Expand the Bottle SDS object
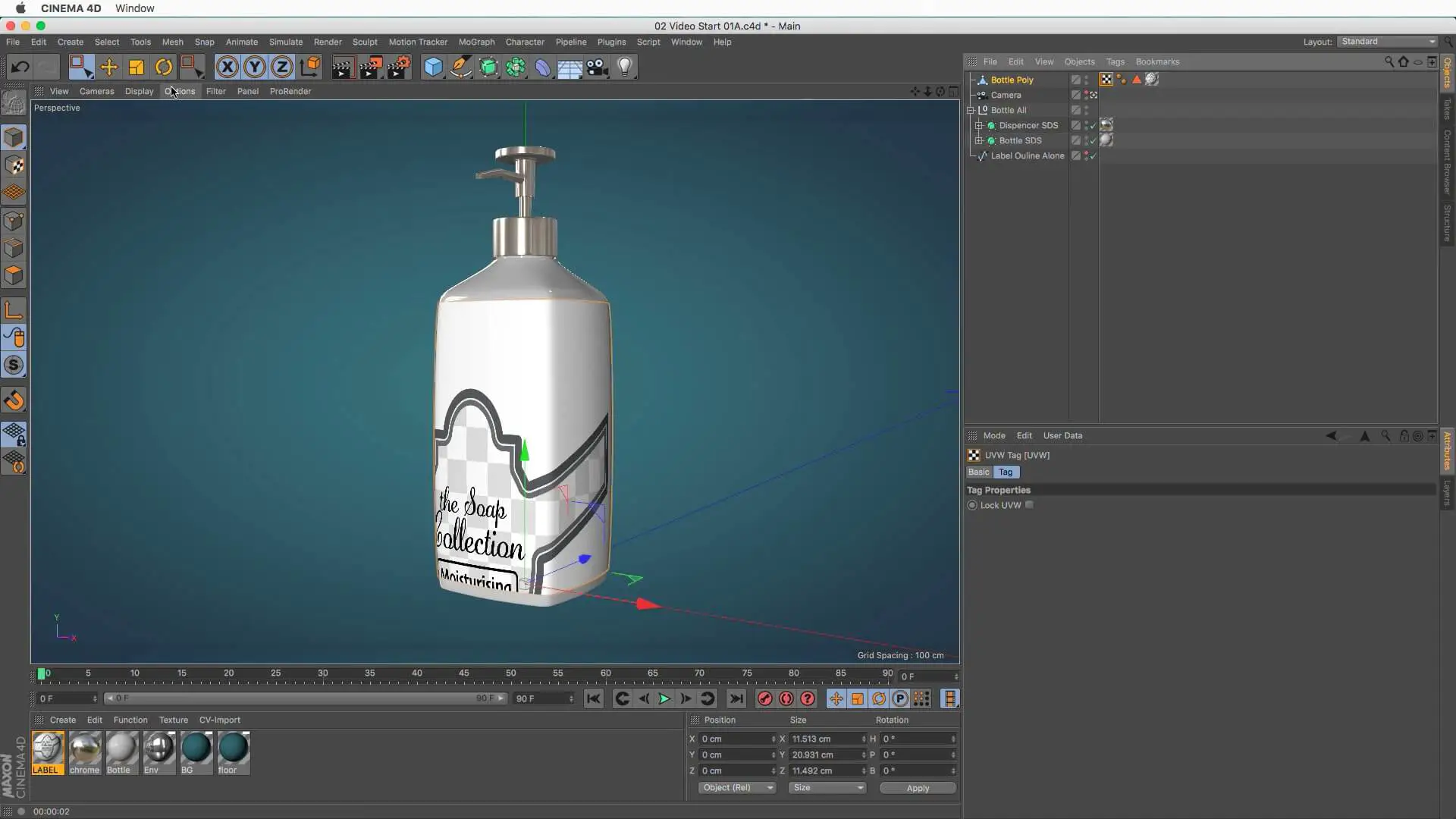1456x819 pixels. point(979,140)
